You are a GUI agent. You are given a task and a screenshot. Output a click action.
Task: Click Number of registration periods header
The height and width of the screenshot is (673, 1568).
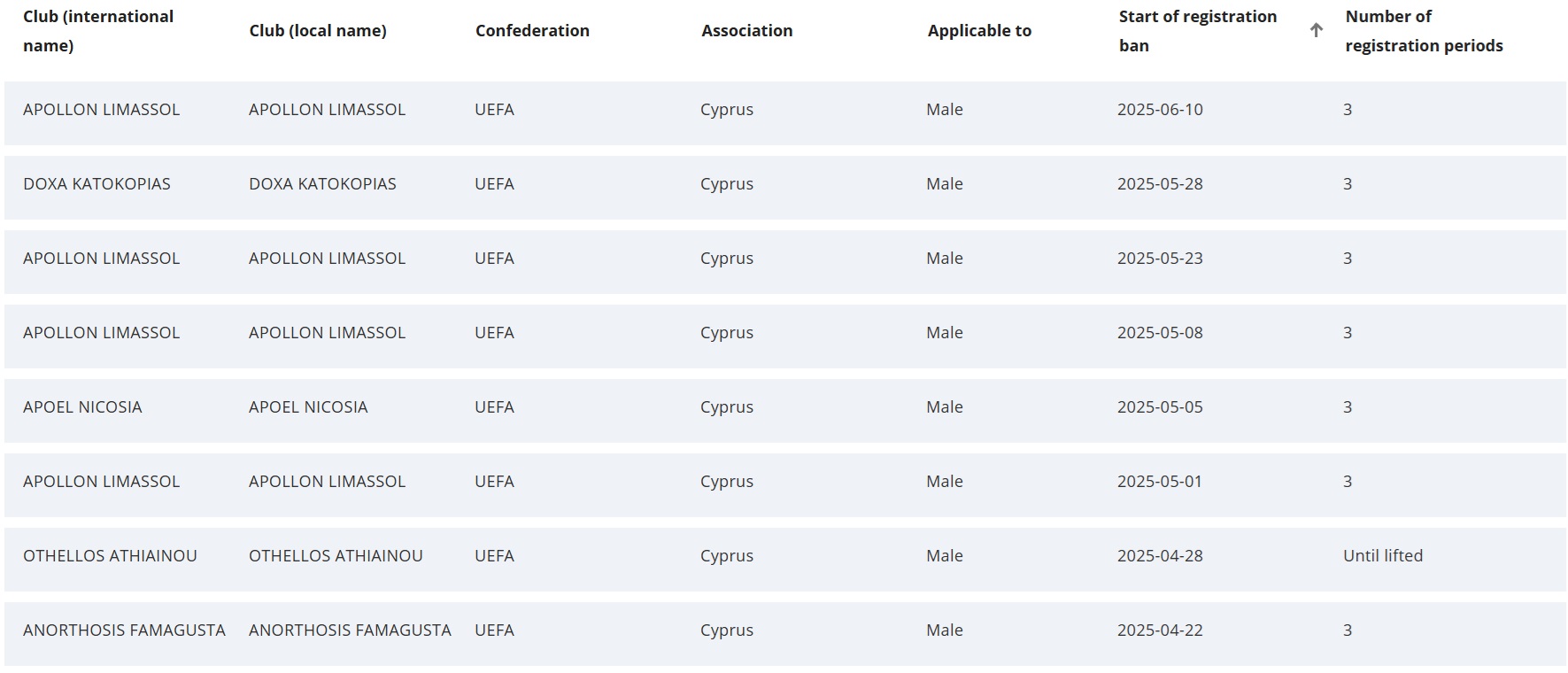pos(1424,31)
